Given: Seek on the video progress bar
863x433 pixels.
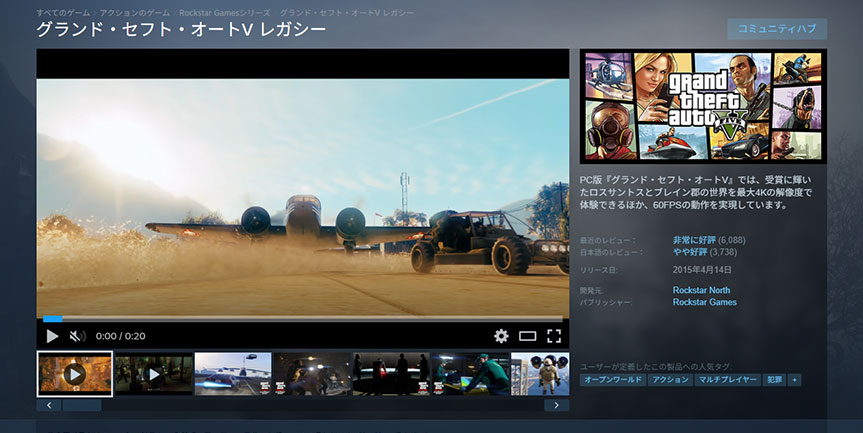Looking at the screenshot, I should [303, 319].
